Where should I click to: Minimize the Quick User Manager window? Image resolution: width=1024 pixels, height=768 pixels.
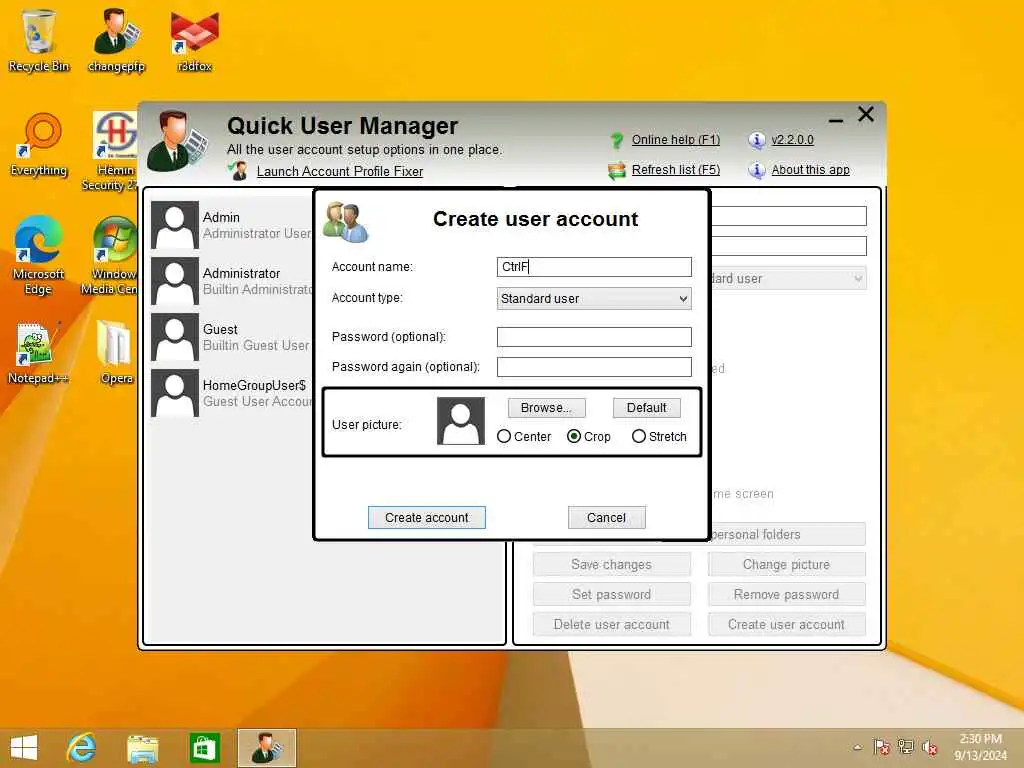(836, 120)
